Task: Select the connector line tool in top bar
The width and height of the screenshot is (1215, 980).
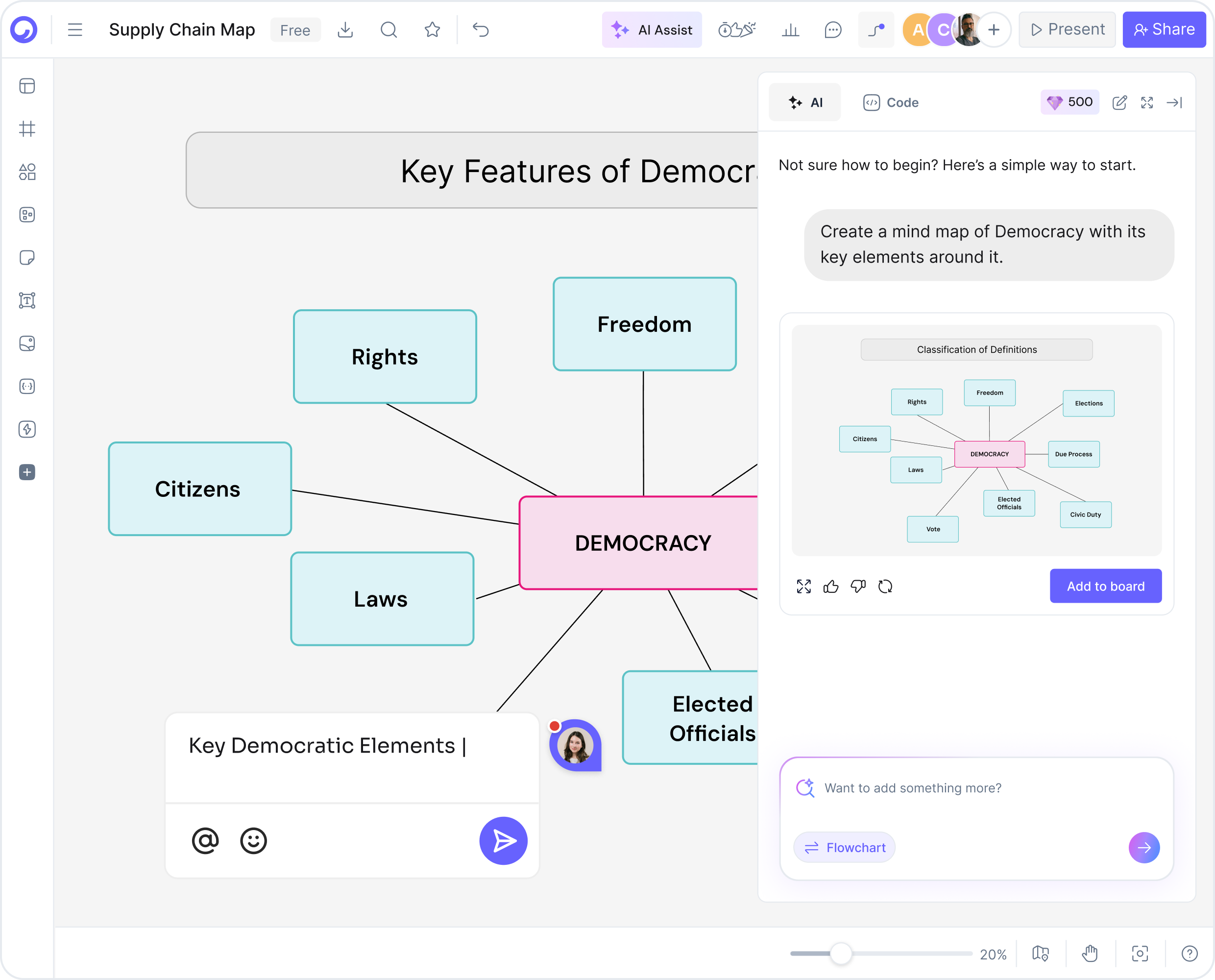Action: [876, 30]
